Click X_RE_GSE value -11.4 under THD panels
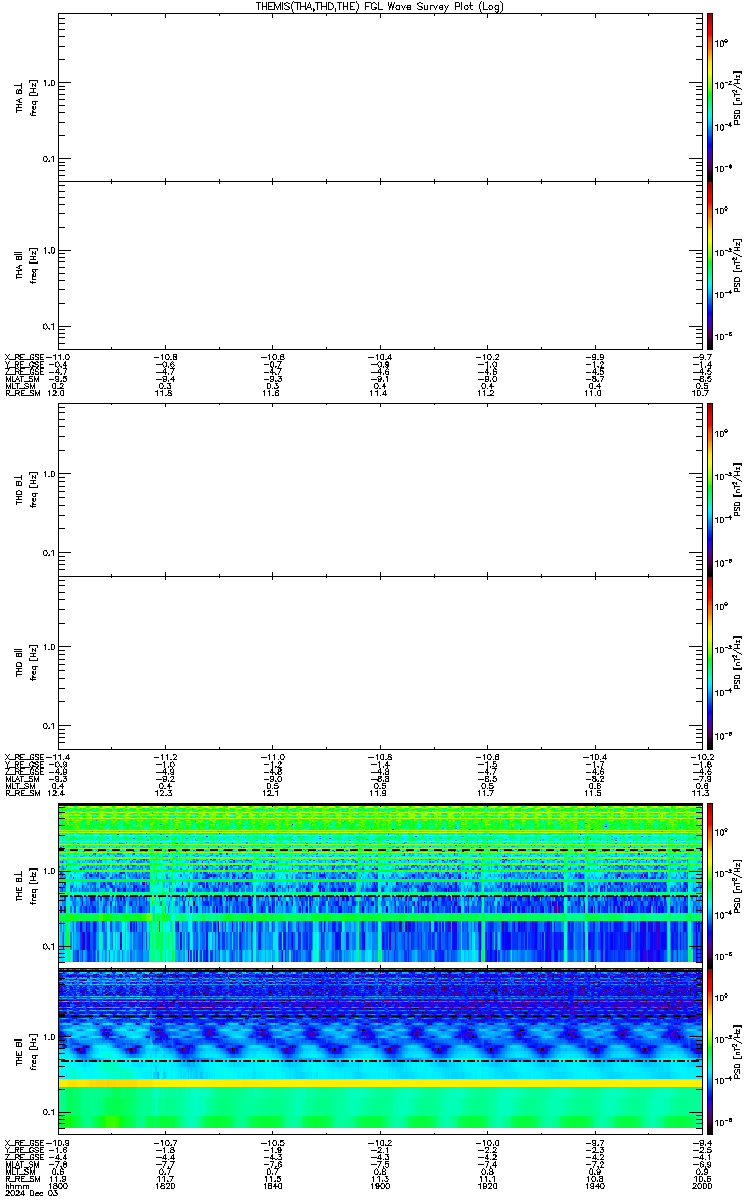750x1200 pixels. pyautogui.click(x=58, y=756)
